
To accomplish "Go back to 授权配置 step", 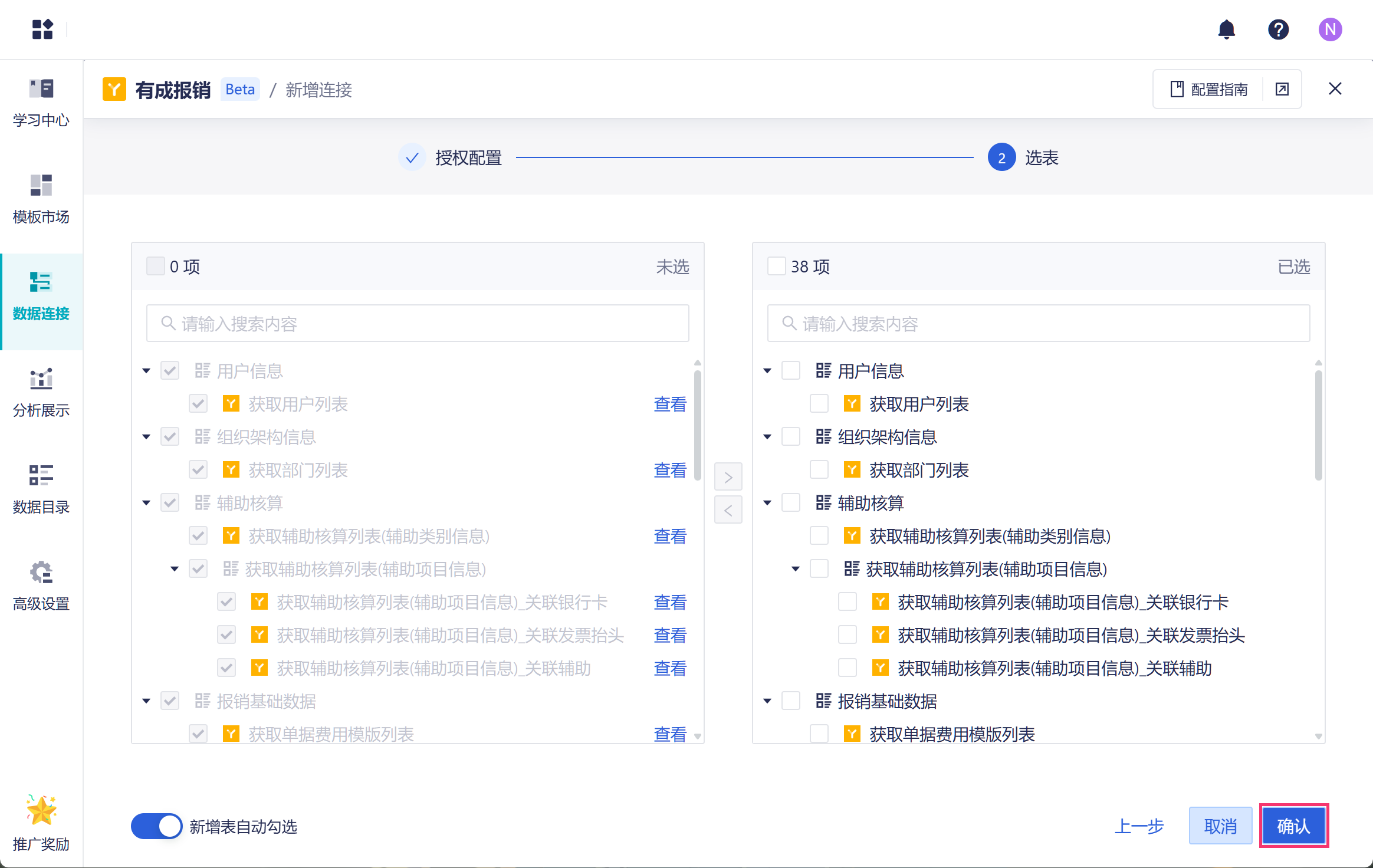I will tap(468, 157).
